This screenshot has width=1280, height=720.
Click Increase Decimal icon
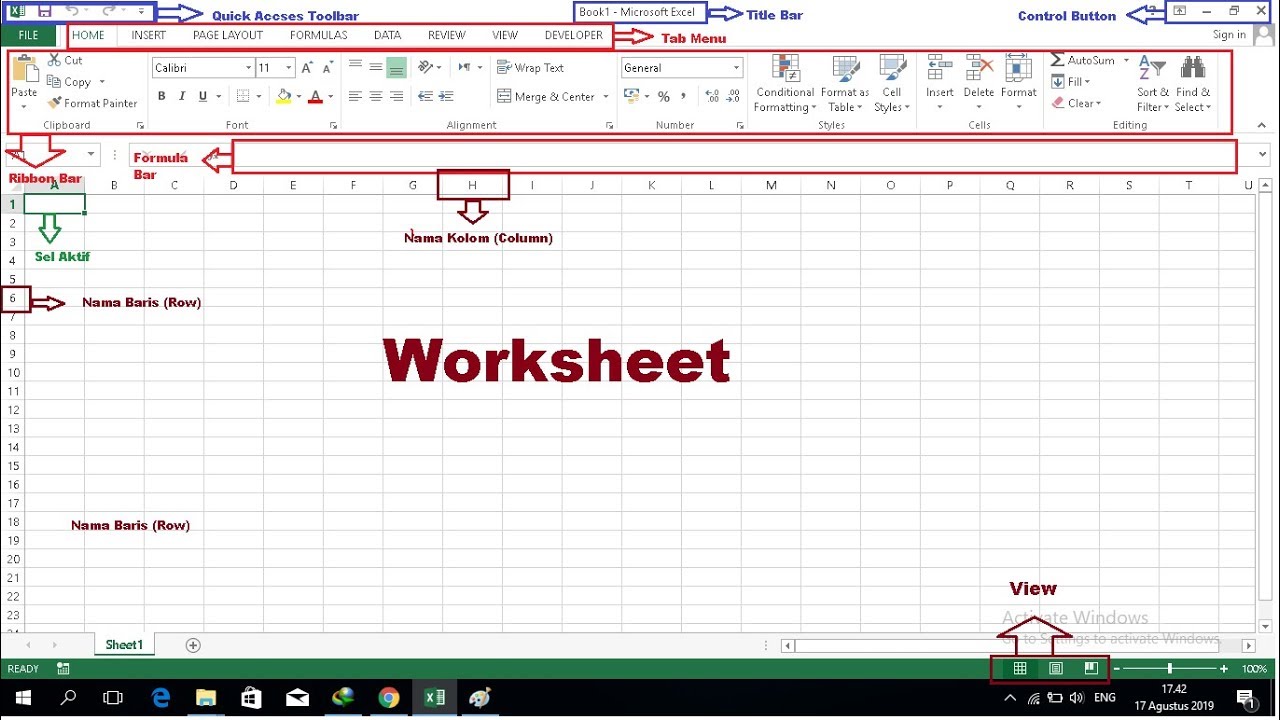[x=712, y=97]
